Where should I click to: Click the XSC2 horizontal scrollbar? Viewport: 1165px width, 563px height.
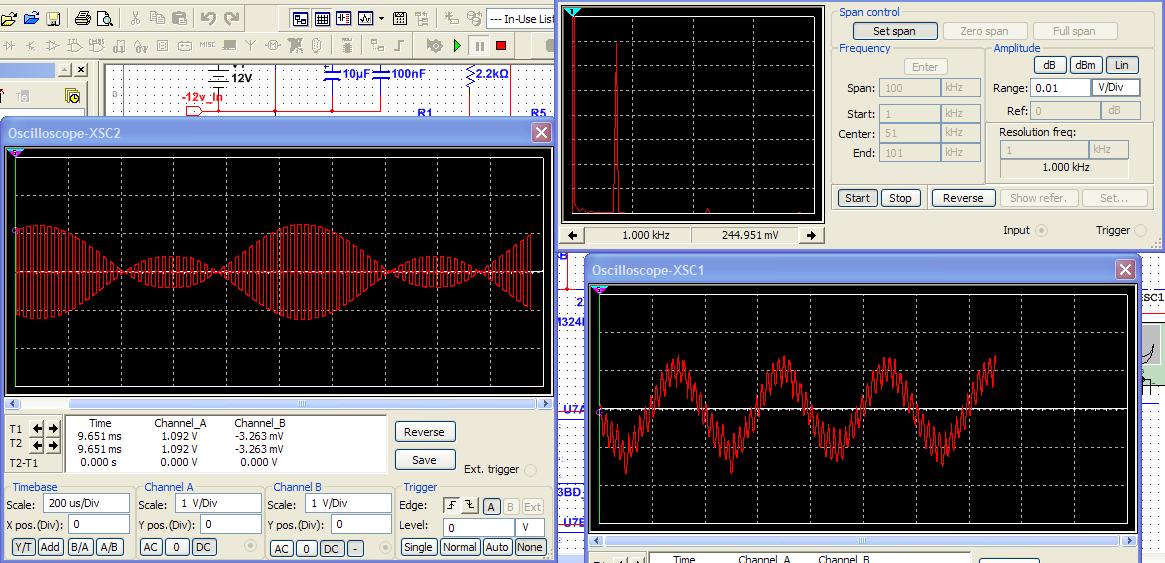point(281,404)
